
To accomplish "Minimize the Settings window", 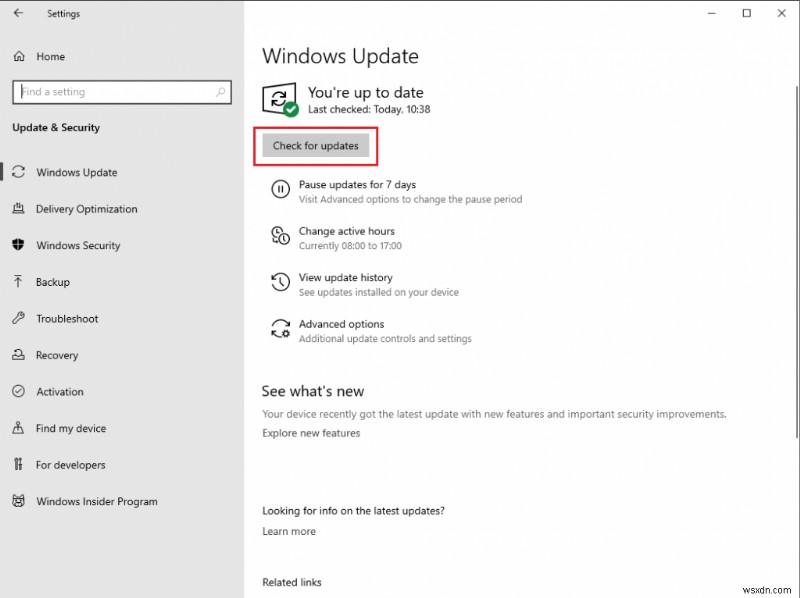I will 712,13.
